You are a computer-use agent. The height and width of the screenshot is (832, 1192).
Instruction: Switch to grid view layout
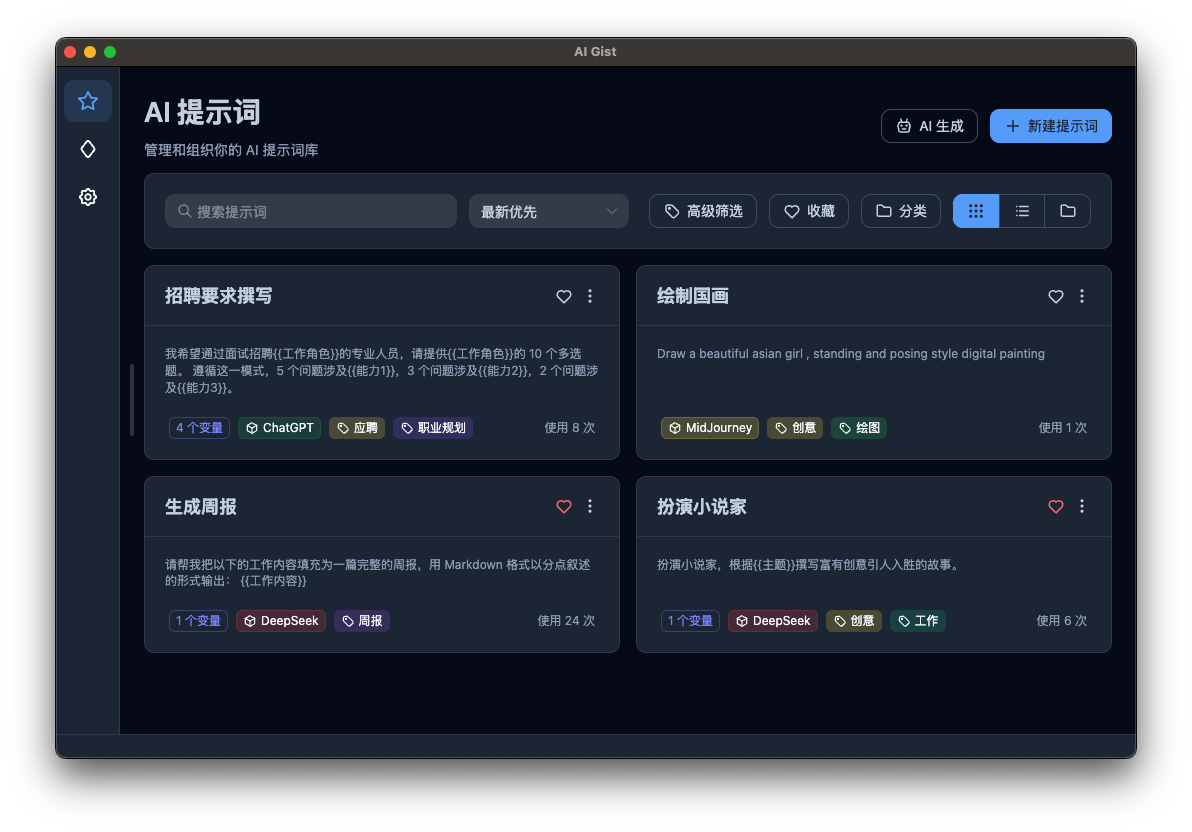[975, 211]
